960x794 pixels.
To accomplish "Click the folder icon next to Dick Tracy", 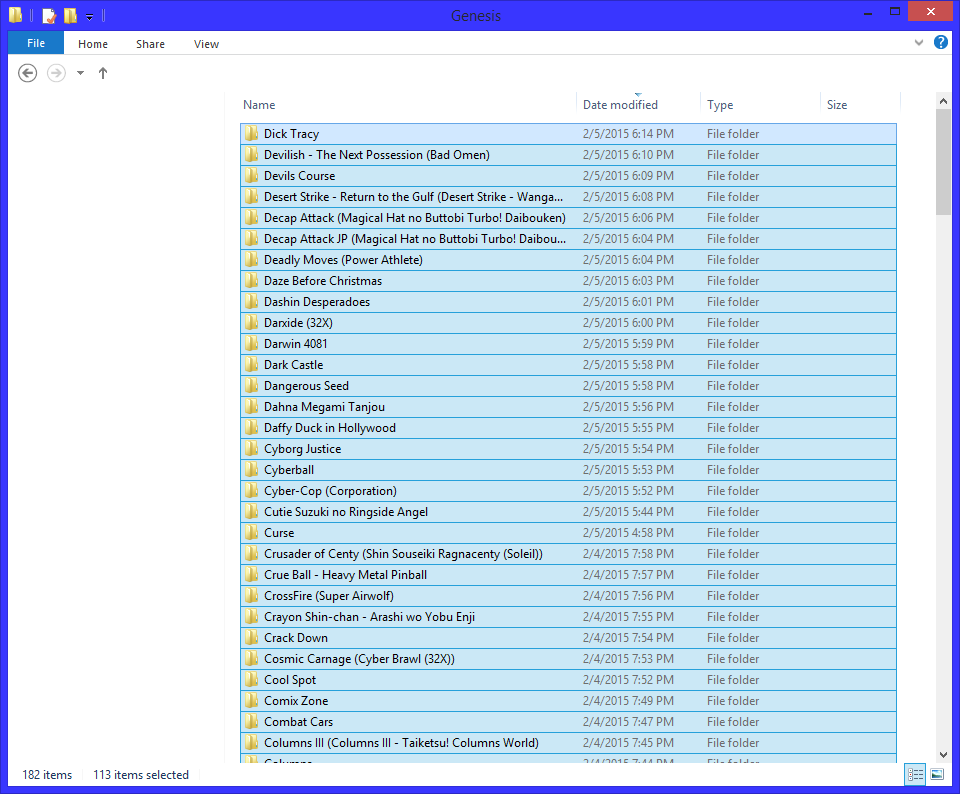I will 252,134.
